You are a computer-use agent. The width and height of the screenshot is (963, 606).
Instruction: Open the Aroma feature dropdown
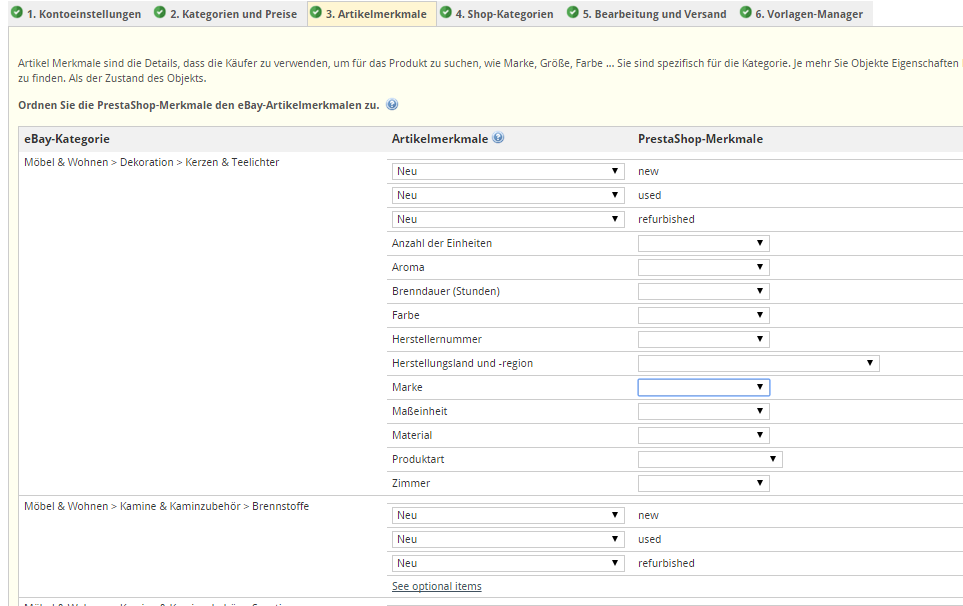tap(703, 267)
